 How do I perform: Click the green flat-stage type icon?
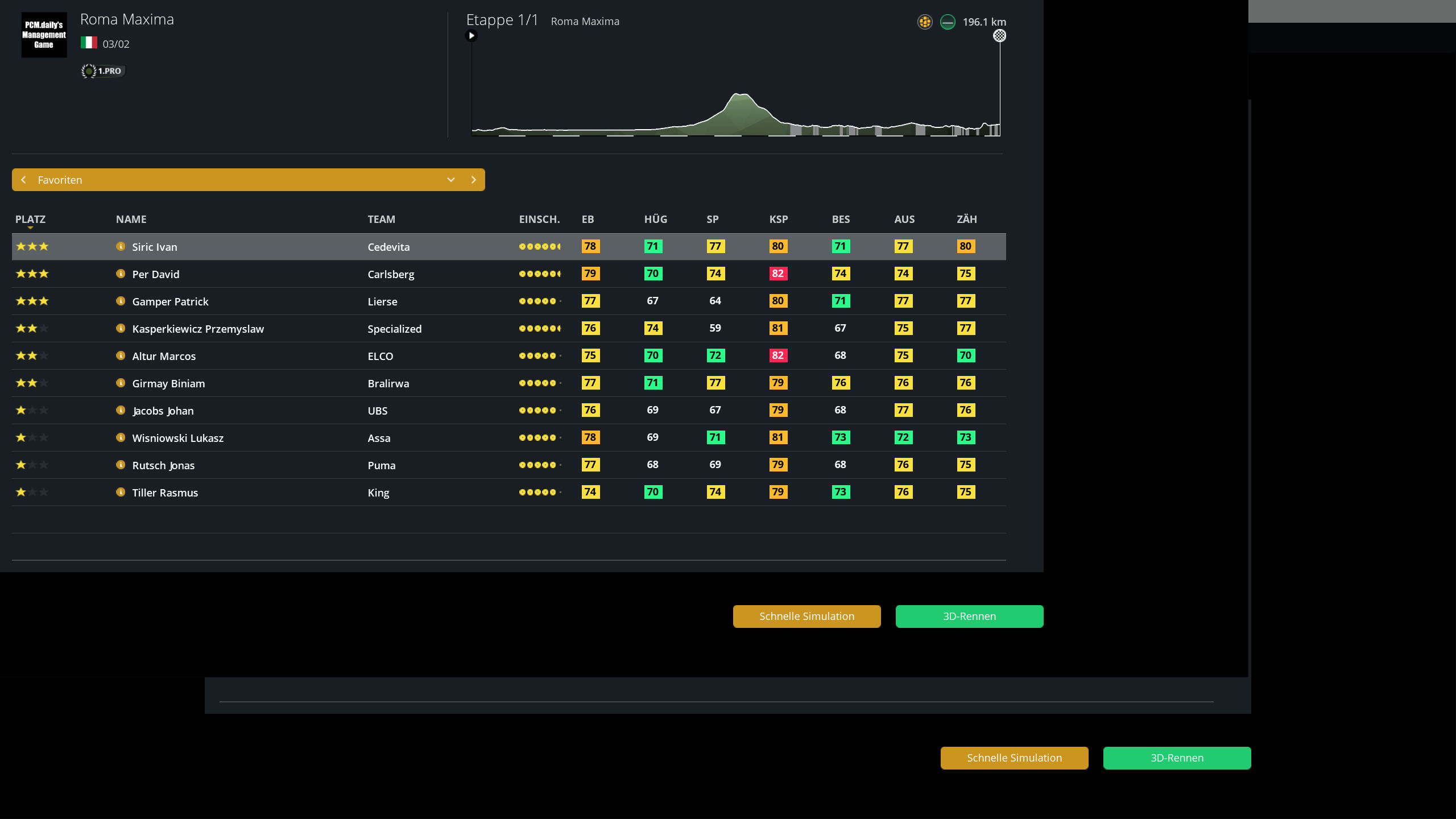tap(948, 22)
